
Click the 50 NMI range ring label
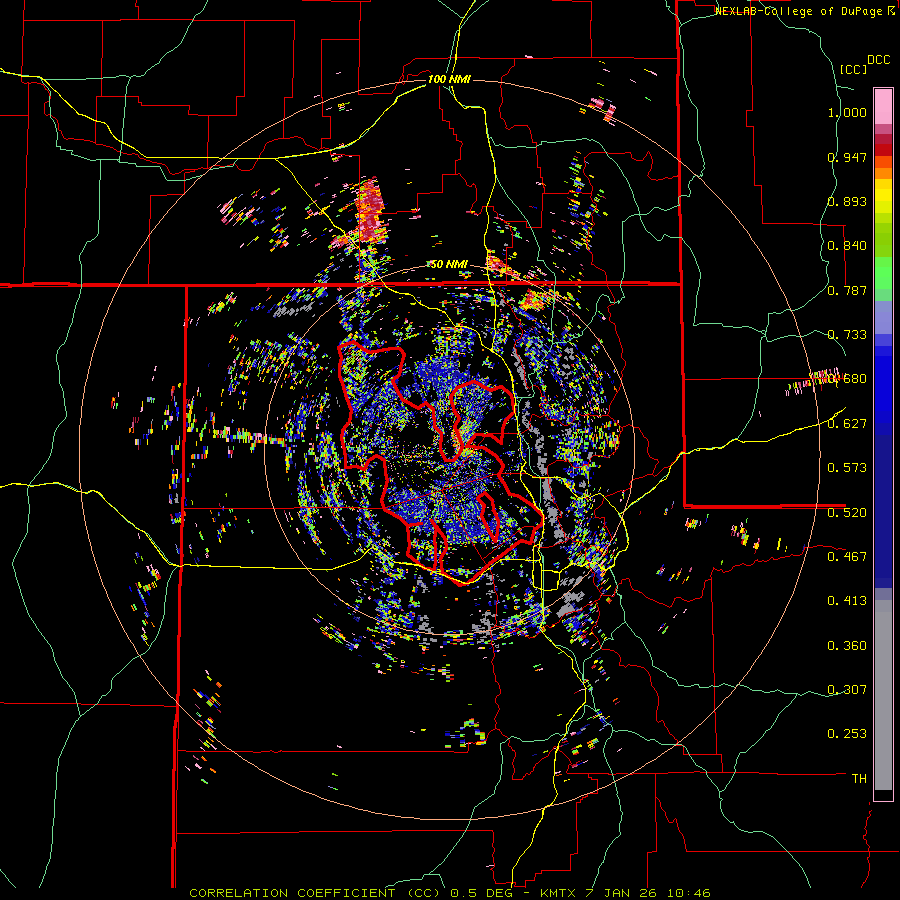pos(449,265)
